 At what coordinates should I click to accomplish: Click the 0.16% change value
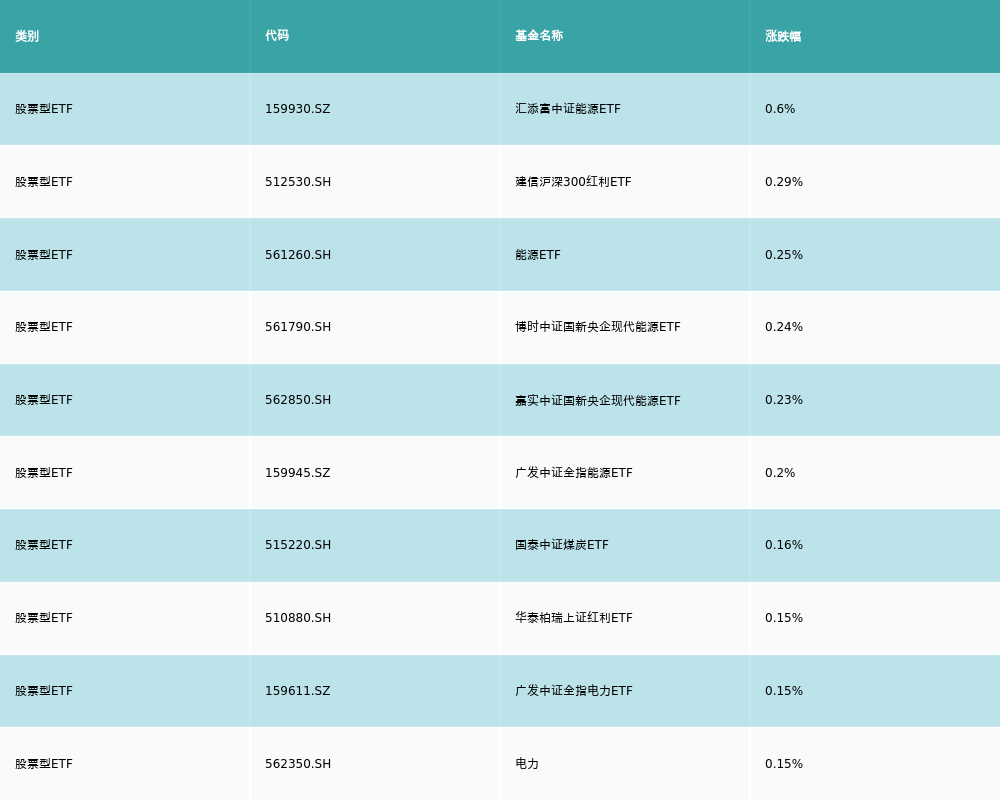click(784, 545)
